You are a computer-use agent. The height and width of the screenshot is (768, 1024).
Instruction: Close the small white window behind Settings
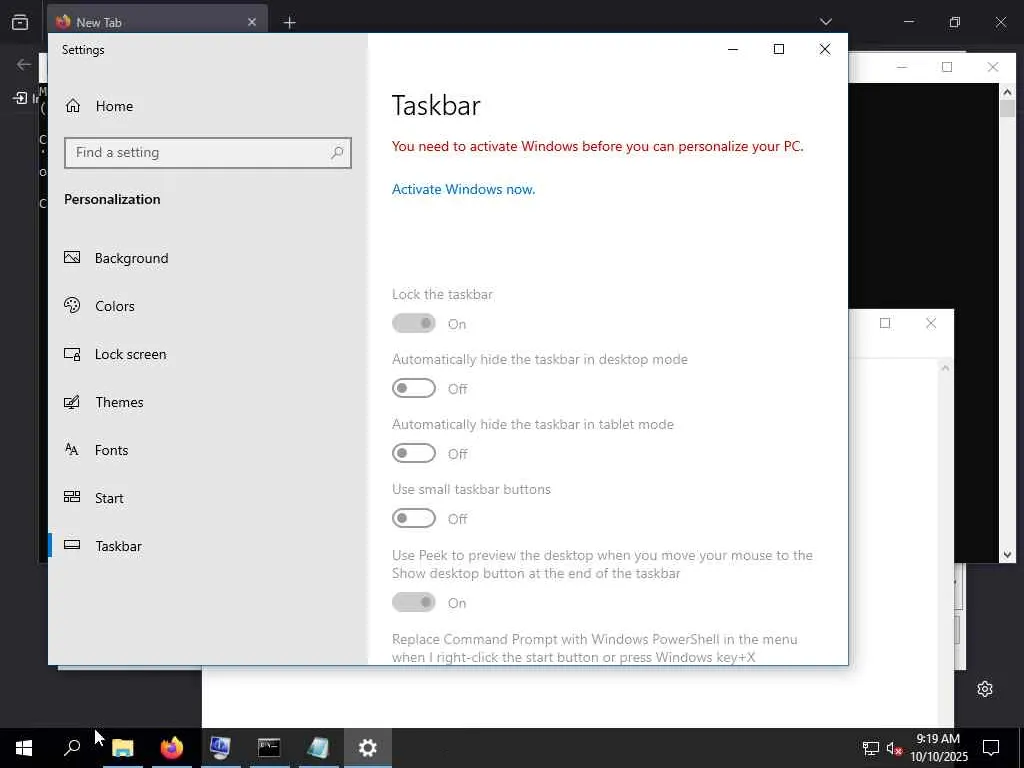tap(931, 323)
